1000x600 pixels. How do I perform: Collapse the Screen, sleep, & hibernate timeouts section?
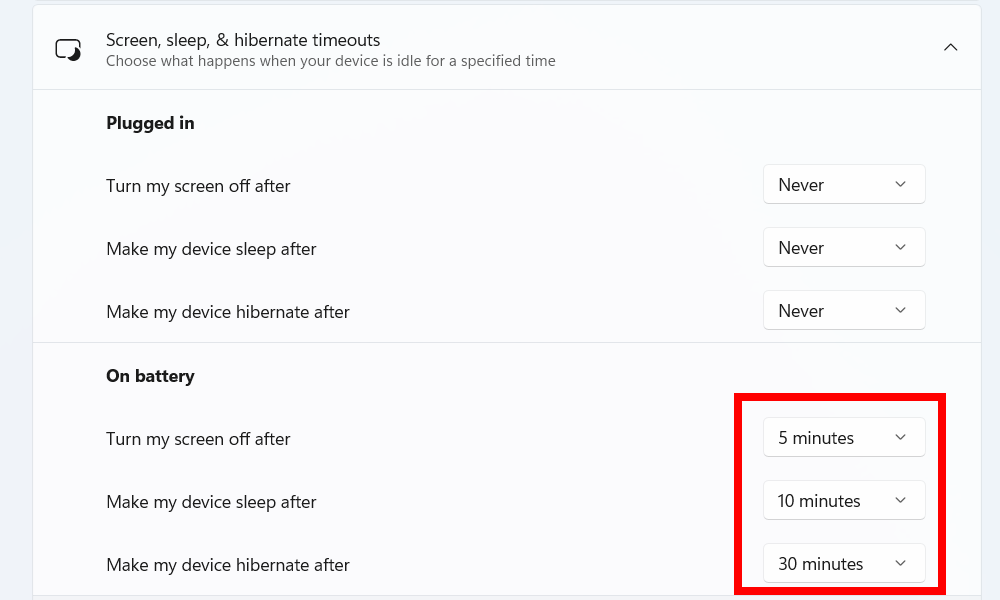tap(950, 47)
